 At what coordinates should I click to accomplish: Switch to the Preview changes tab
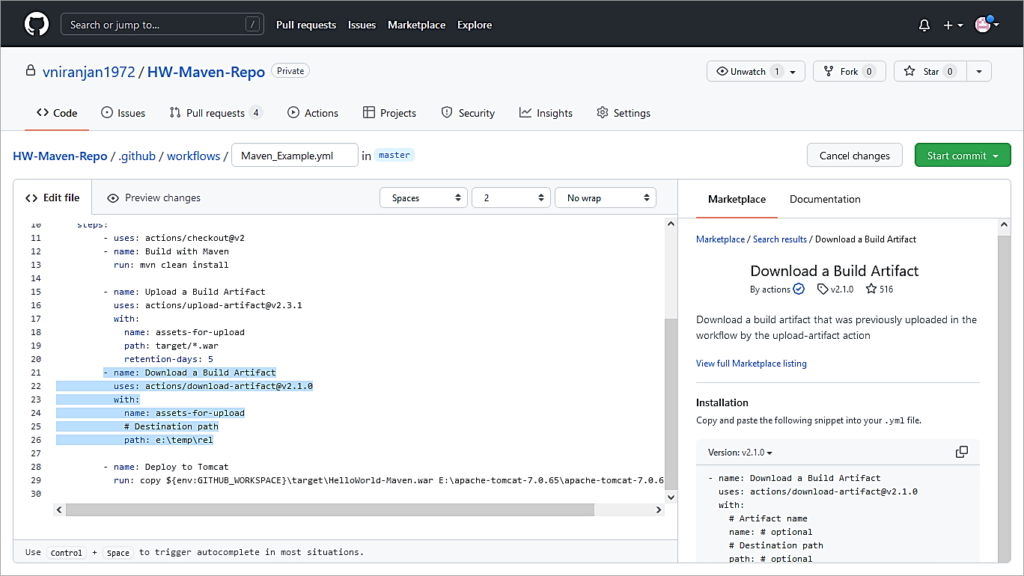point(153,198)
